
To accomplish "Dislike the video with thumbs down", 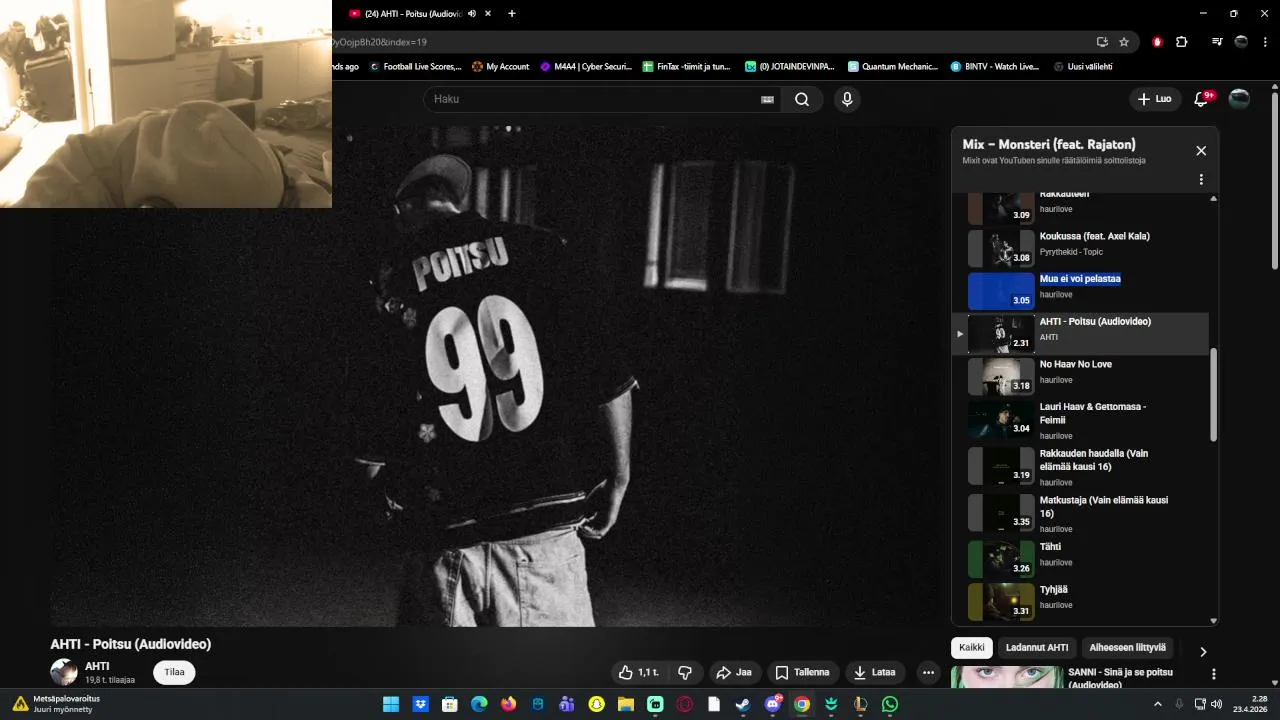I will (x=685, y=672).
